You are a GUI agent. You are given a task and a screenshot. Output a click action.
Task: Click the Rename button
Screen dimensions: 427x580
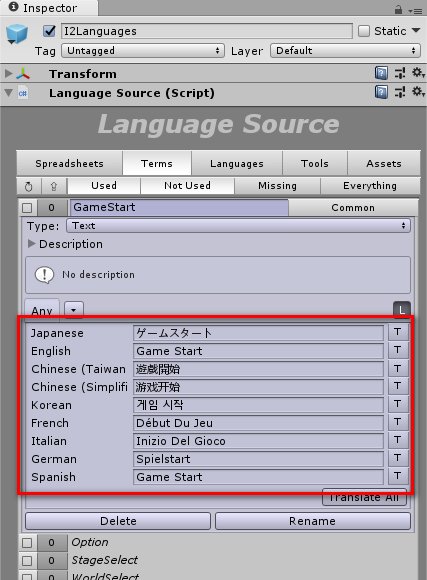click(x=313, y=521)
